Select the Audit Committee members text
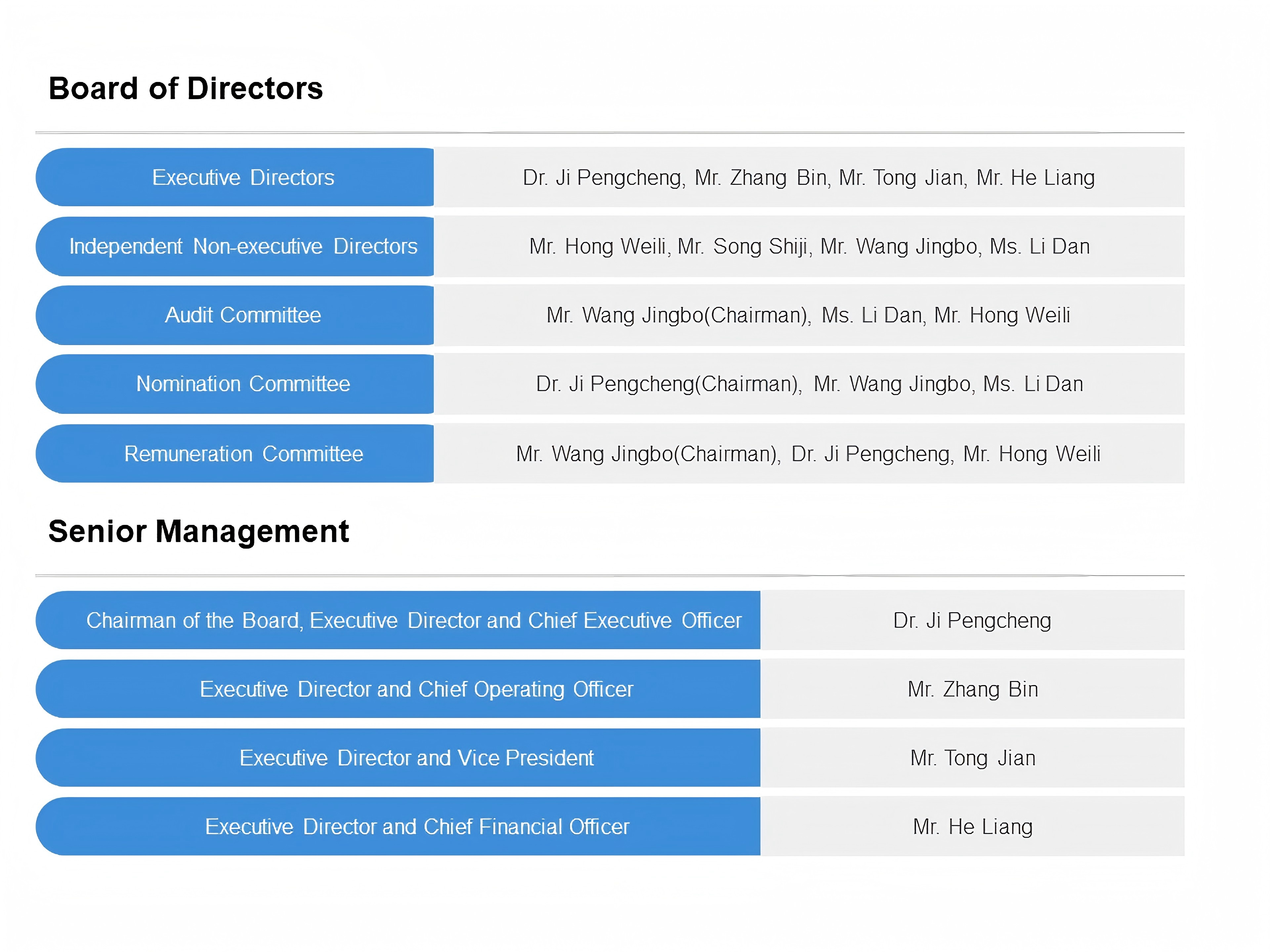Viewport: 1270px width, 952px height. [x=808, y=315]
